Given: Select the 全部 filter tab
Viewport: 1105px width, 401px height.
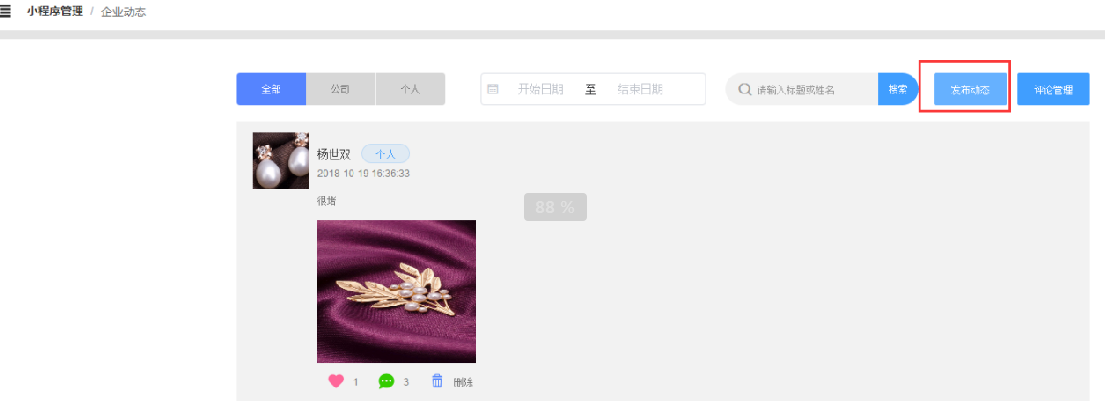Looking at the screenshot, I should pyautogui.click(x=271, y=90).
